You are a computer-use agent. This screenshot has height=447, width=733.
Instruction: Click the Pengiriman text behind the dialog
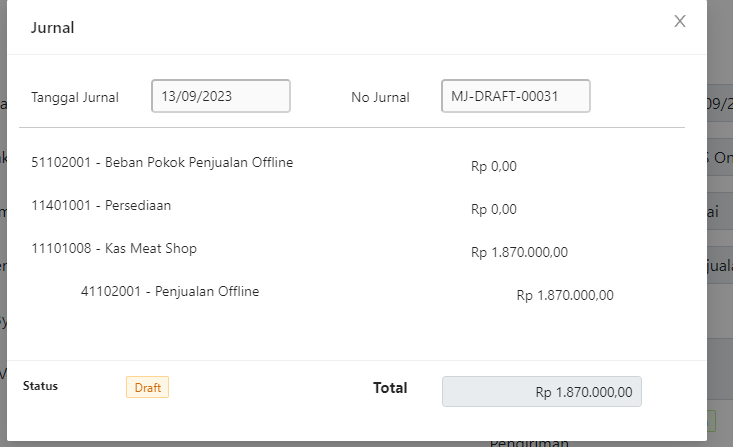(x=528, y=441)
